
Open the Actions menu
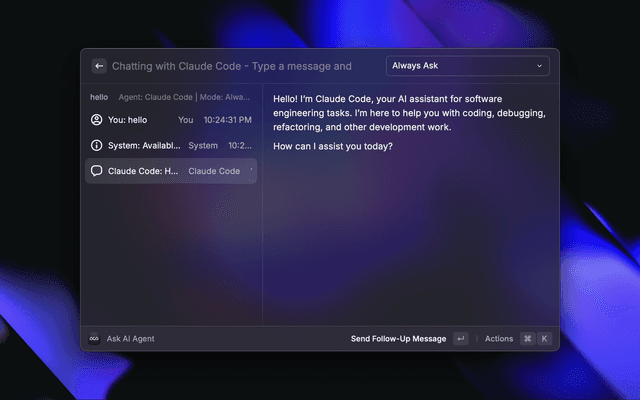point(499,339)
